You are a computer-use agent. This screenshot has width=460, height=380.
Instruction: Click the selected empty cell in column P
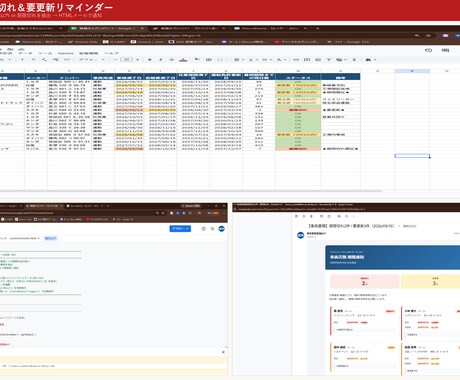click(412, 156)
